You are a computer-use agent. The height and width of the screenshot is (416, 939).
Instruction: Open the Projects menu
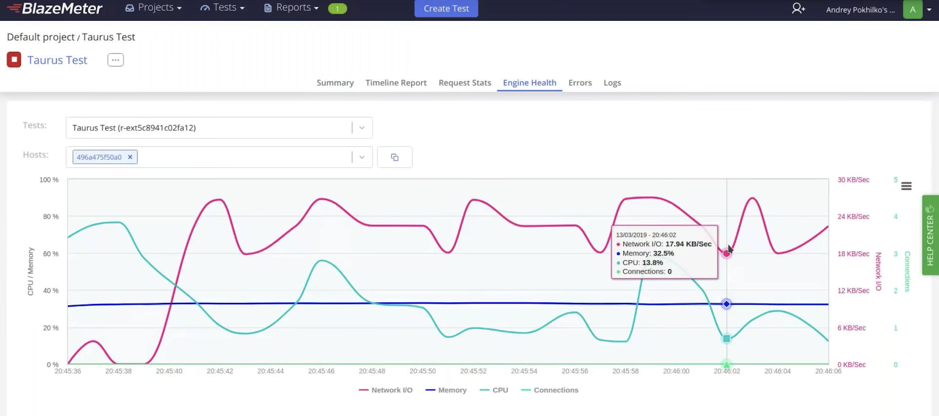[x=153, y=8]
